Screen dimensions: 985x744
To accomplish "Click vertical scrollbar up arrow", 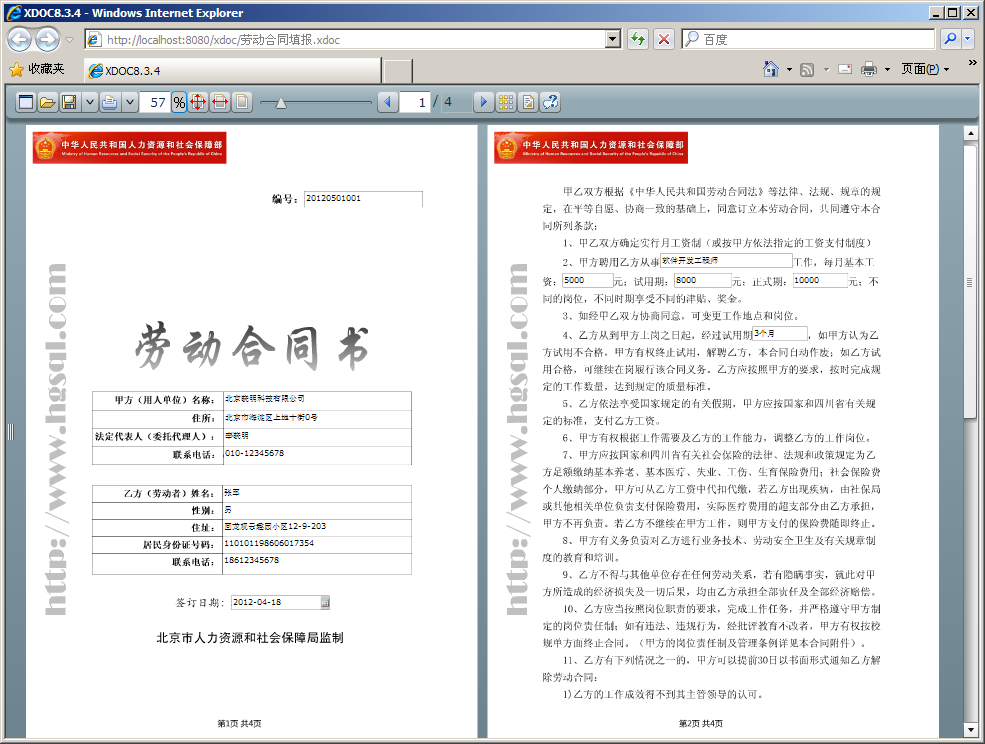I will [x=971, y=133].
